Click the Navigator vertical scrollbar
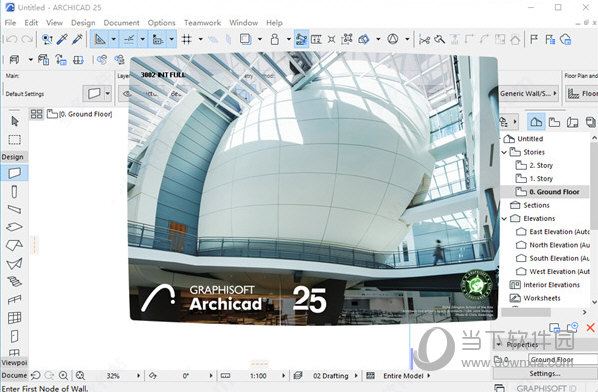Viewport: 598px width, 392px height. click(x=594, y=219)
